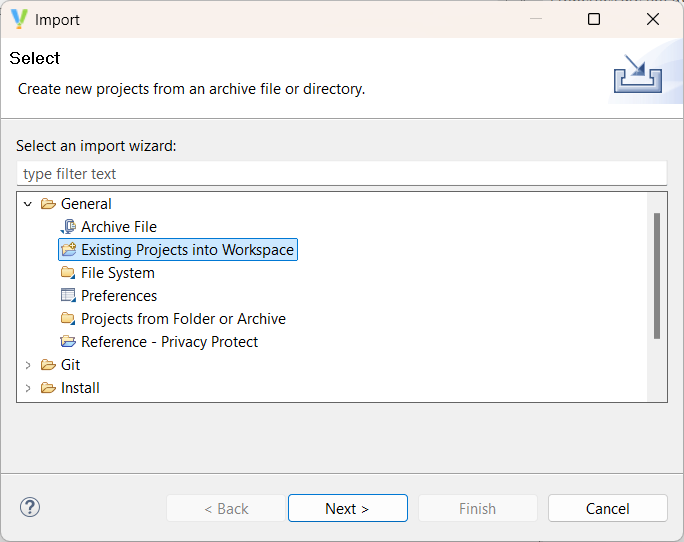Viewport: 684px width, 542px height.
Task: Click the Cancel button
Action: (608, 508)
